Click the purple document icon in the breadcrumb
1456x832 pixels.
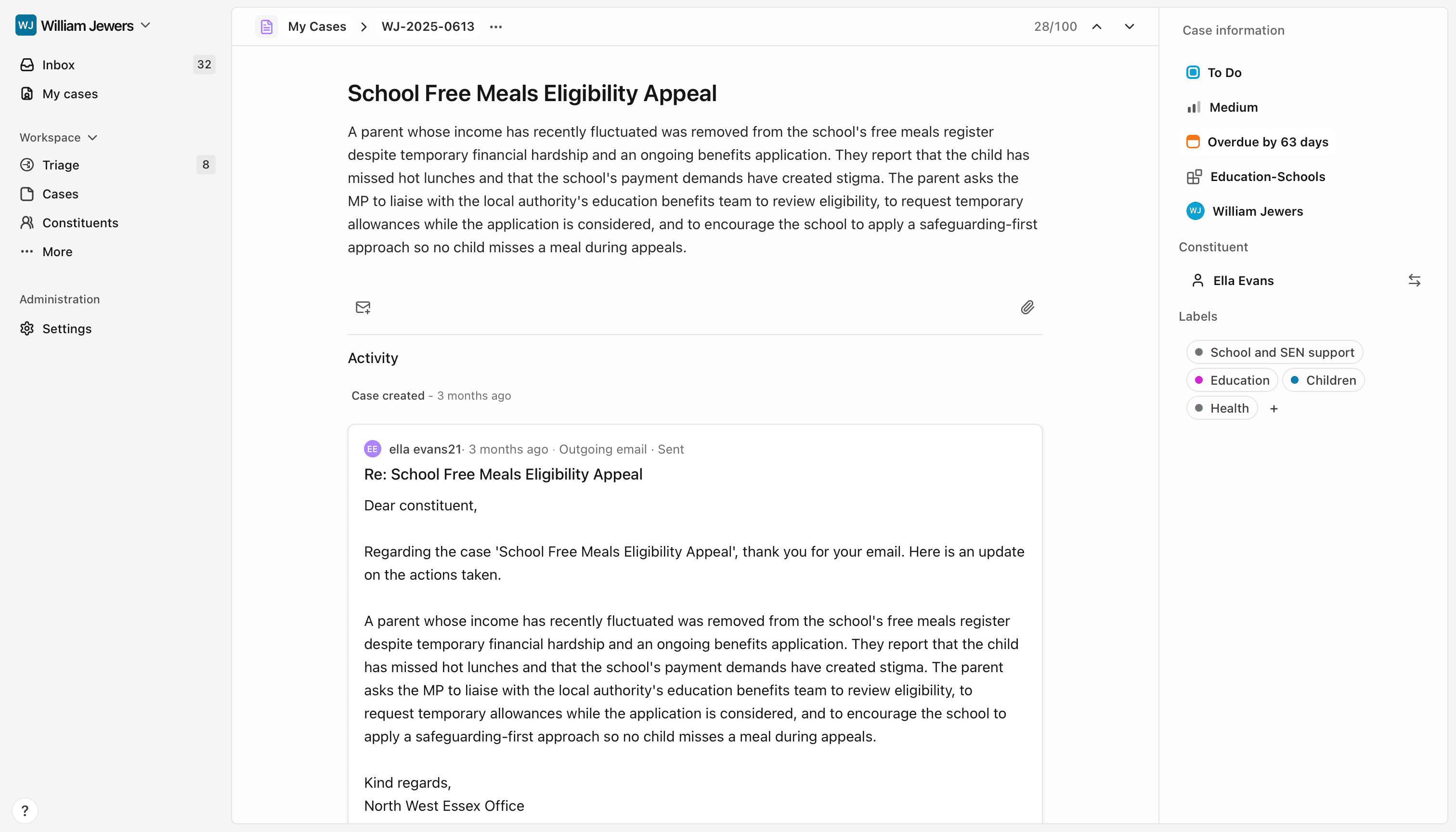(x=266, y=26)
